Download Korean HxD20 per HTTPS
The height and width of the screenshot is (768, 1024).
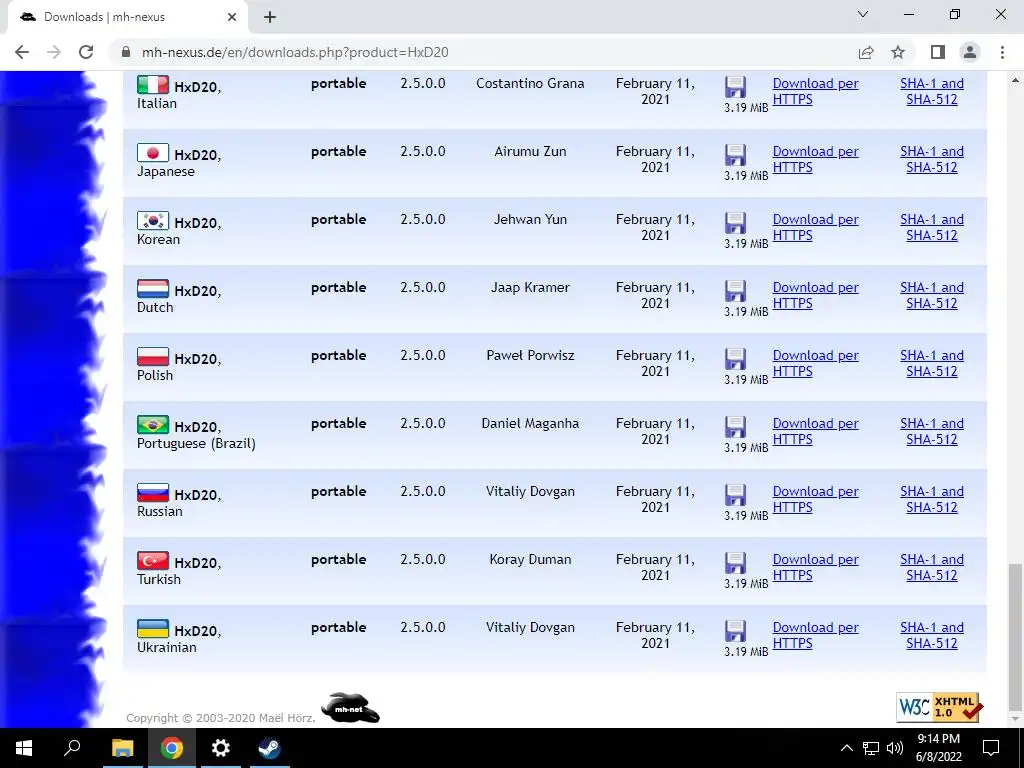(x=816, y=227)
